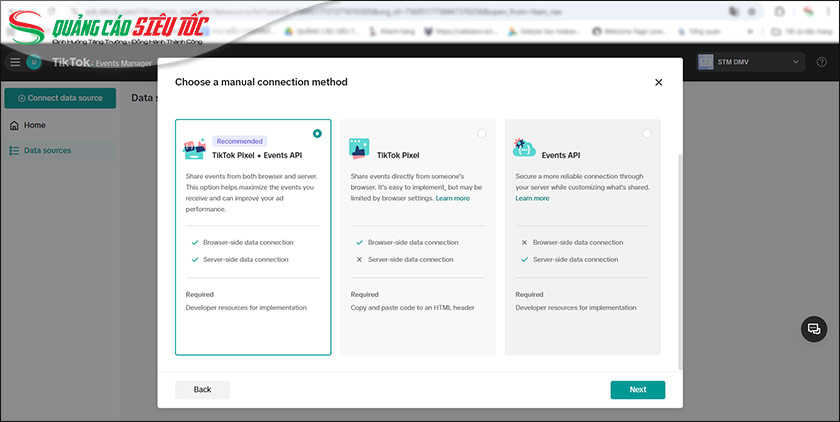Screen dimensions: 840x422
Task: Select the TikTok Pixel radio button
Action: (482, 133)
